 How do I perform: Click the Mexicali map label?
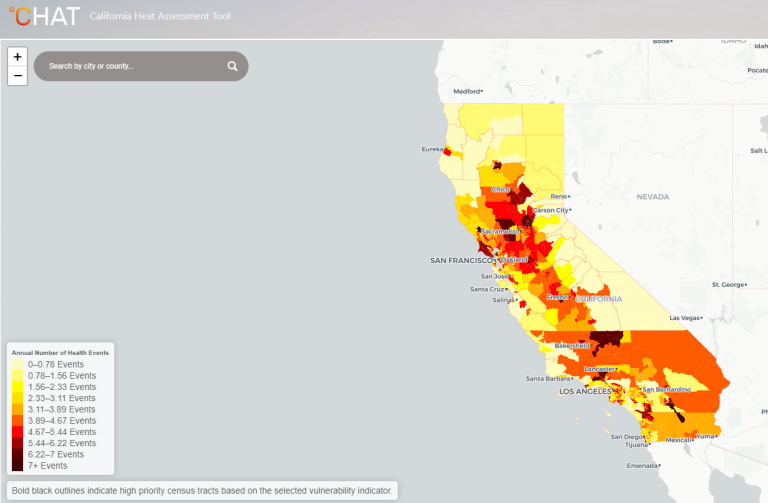click(678, 440)
